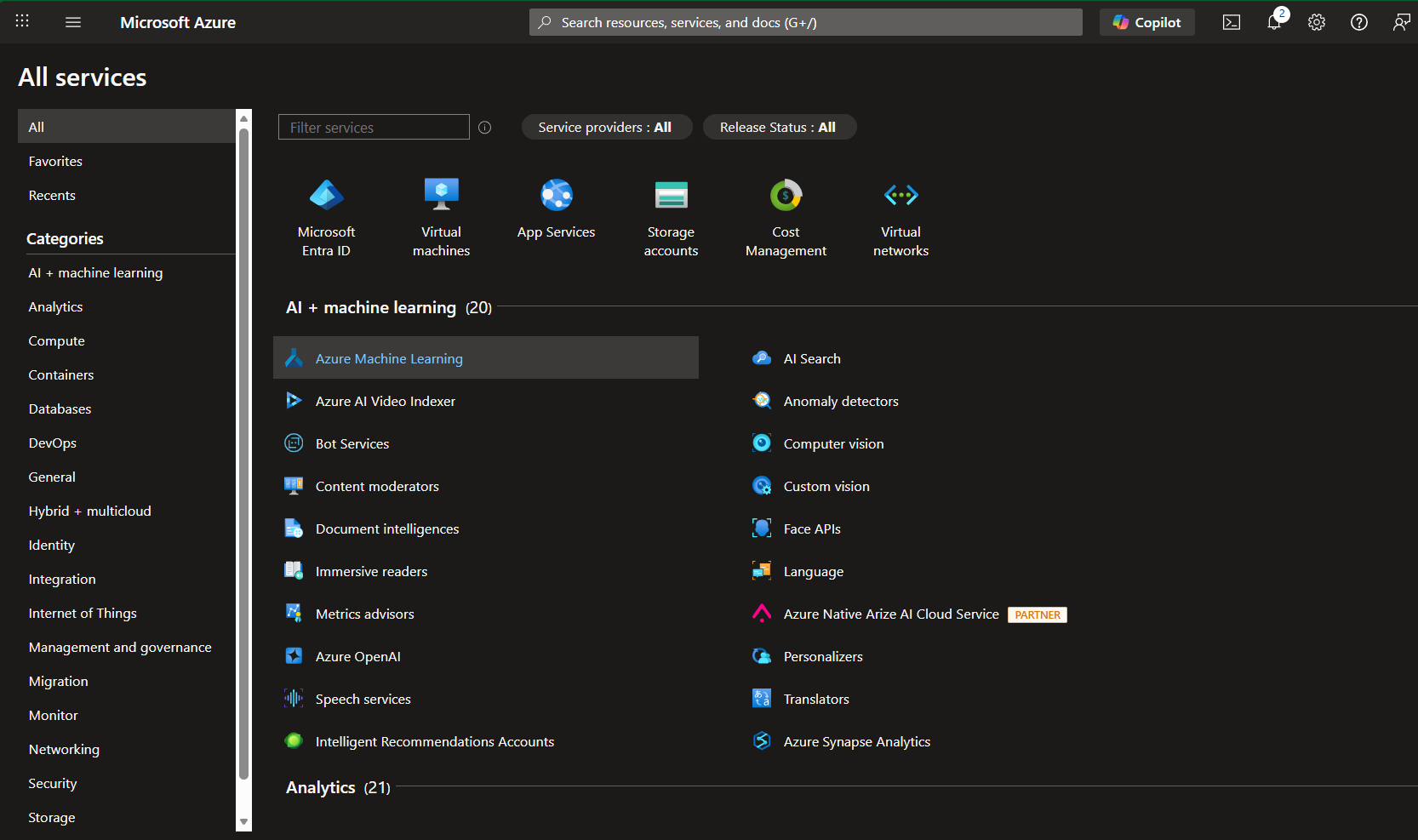1418x840 pixels.
Task: Open Azure Machine Learning
Action: click(x=389, y=357)
